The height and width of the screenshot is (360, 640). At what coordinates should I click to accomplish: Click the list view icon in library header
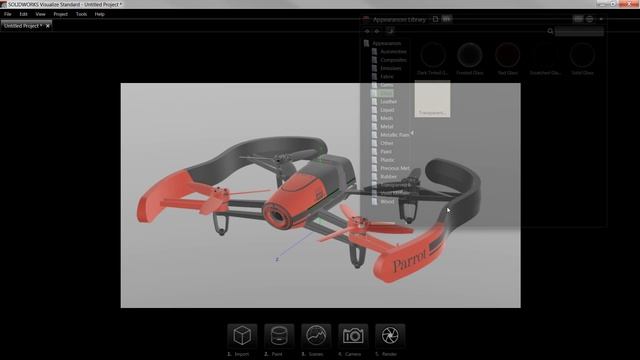coord(578,19)
